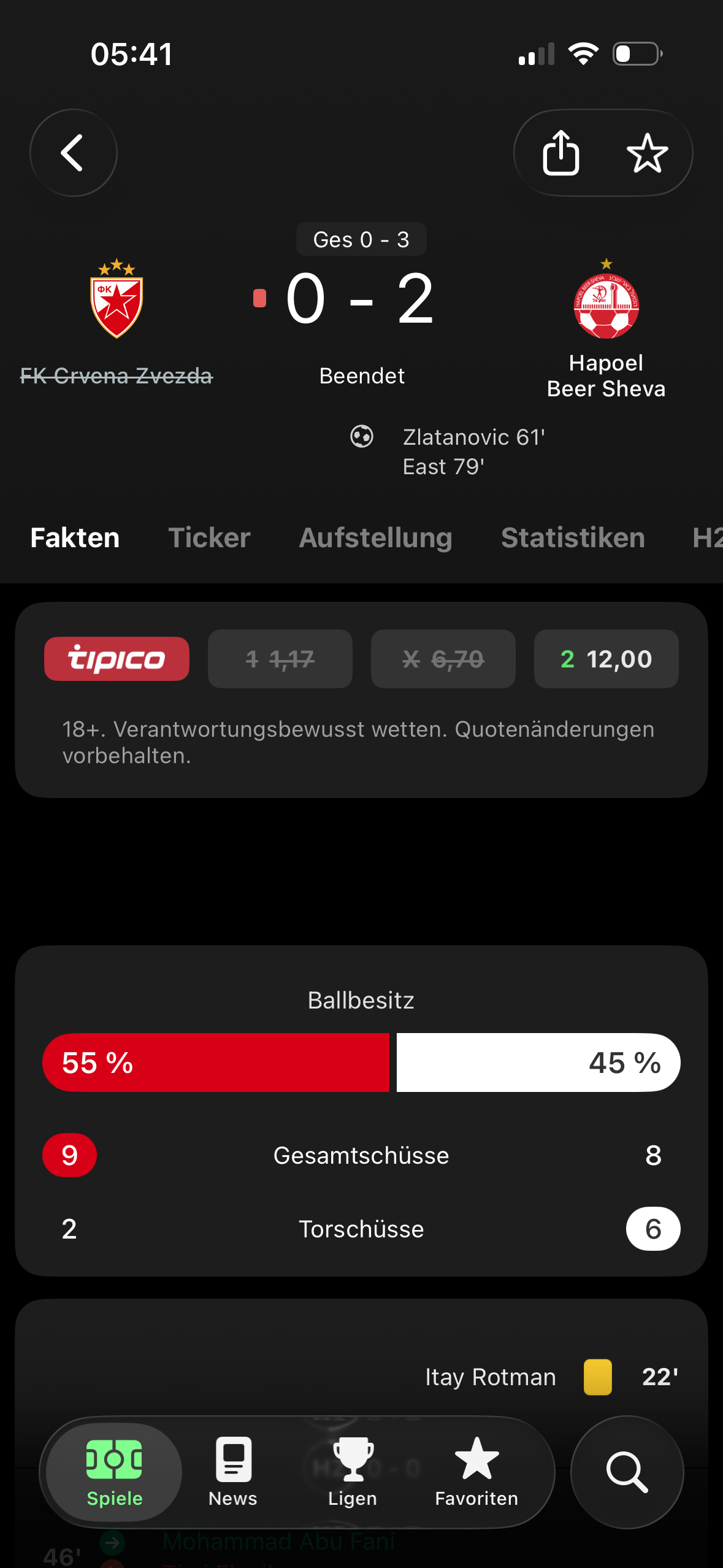Open News in bottom navigation
The width and height of the screenshot is (723, 1568).
click(233, 1472)
